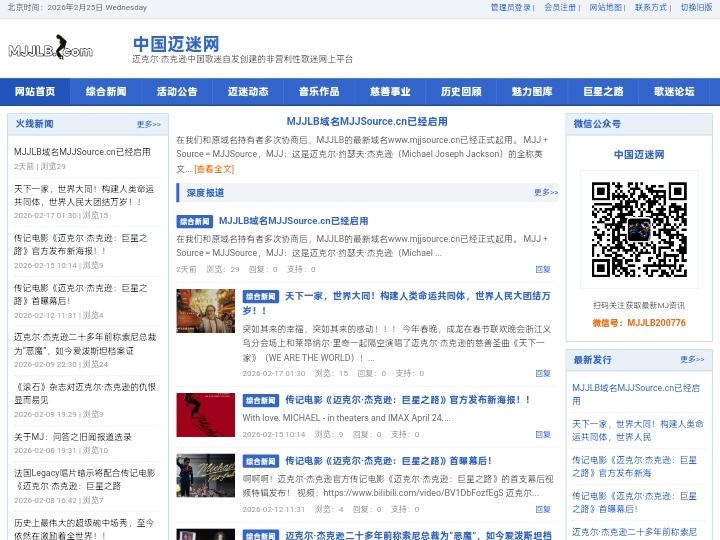Switch to the 音乐作品 navigation tab
The height and width of the screenshot is (540, 720).
pos(318,92)
